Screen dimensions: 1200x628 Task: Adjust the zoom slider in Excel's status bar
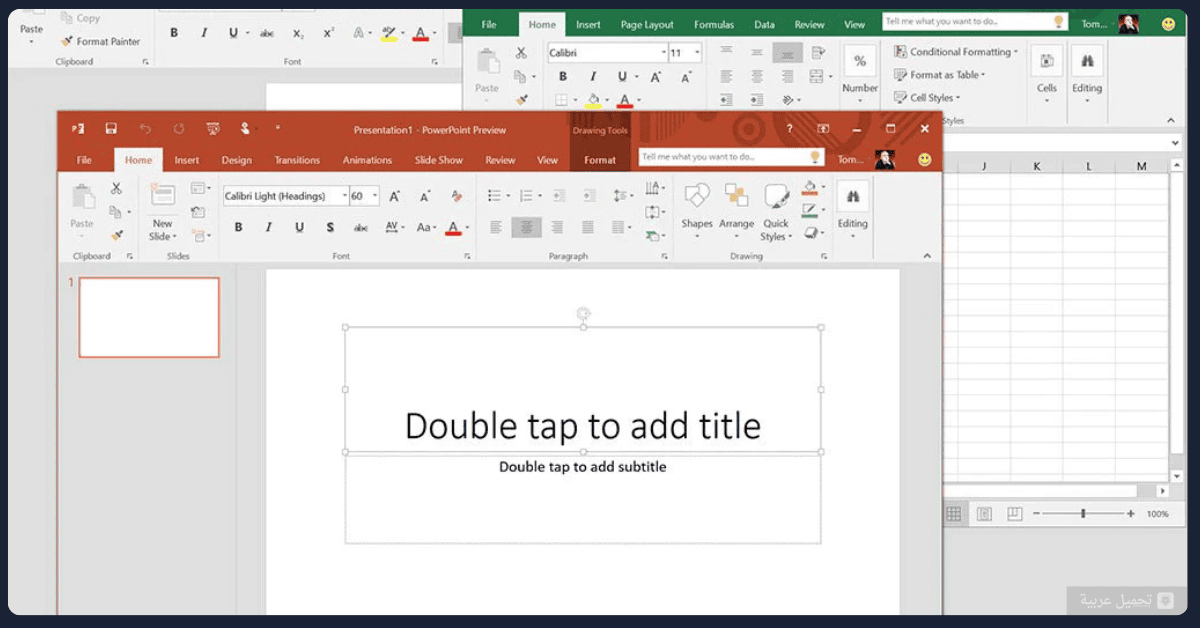pyautogui.click(x=1083, y=514)
